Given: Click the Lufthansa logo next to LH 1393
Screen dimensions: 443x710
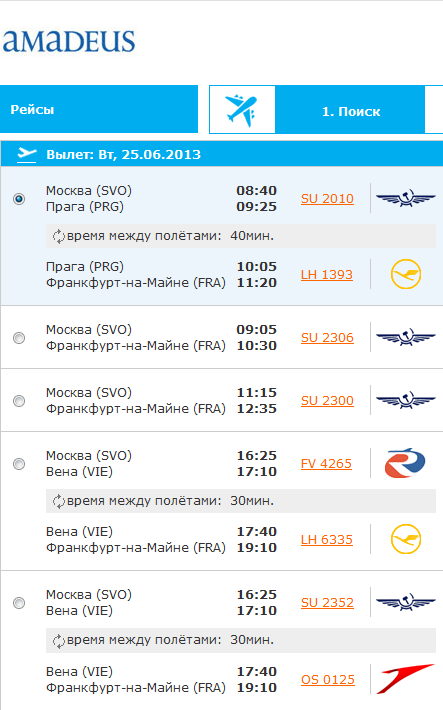Looking at the screenshot, I should pyautogui.click(x=406, y=274).
